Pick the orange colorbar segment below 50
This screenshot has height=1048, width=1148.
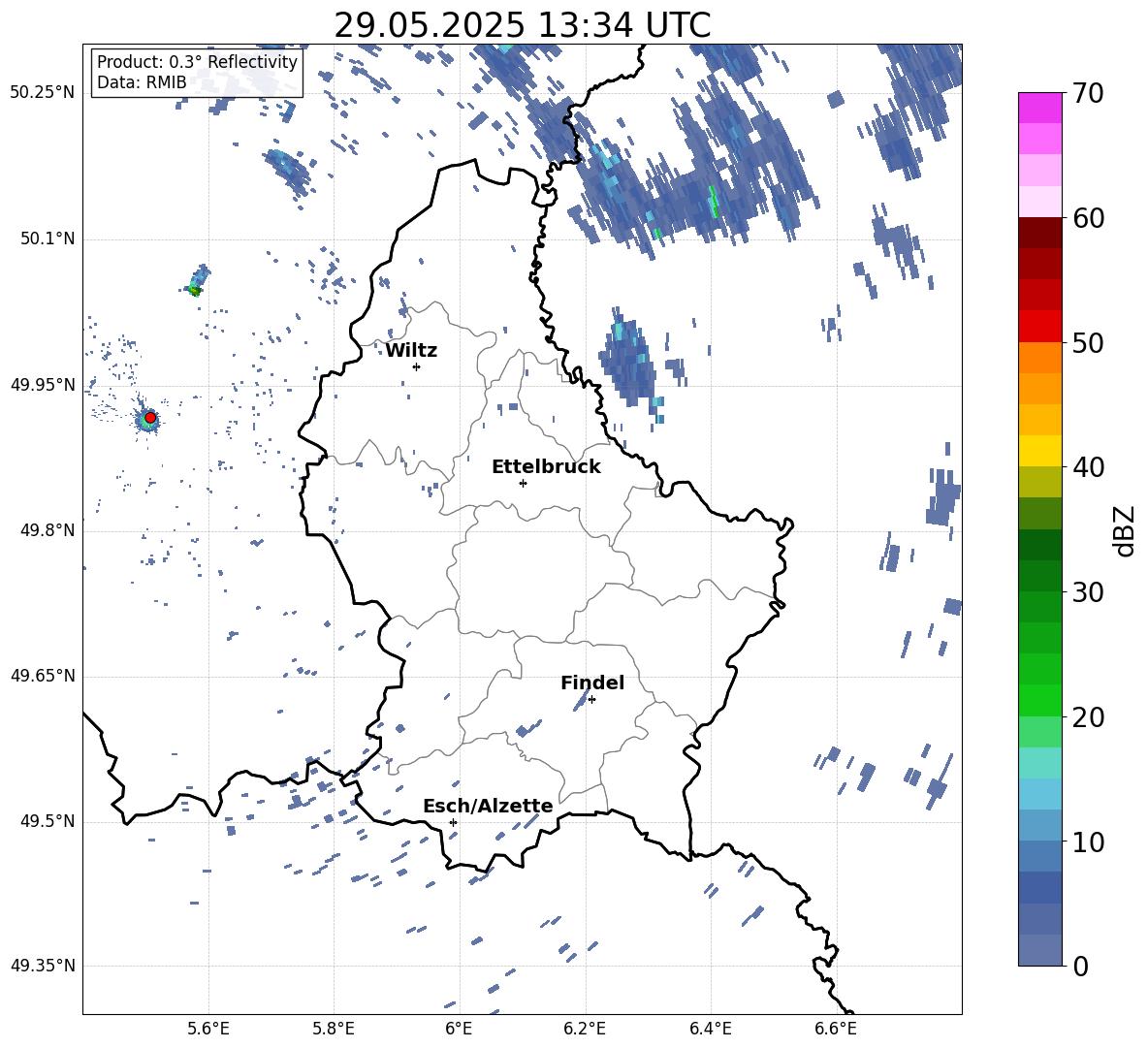[x=1039, y=358]
